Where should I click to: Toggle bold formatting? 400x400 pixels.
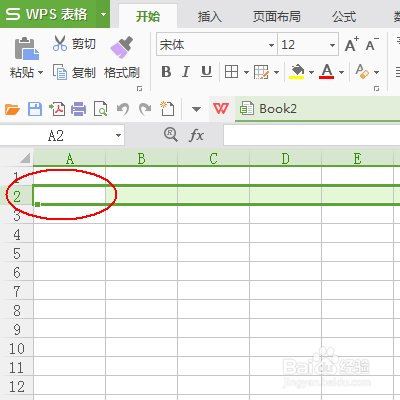(x=166, y=72)
